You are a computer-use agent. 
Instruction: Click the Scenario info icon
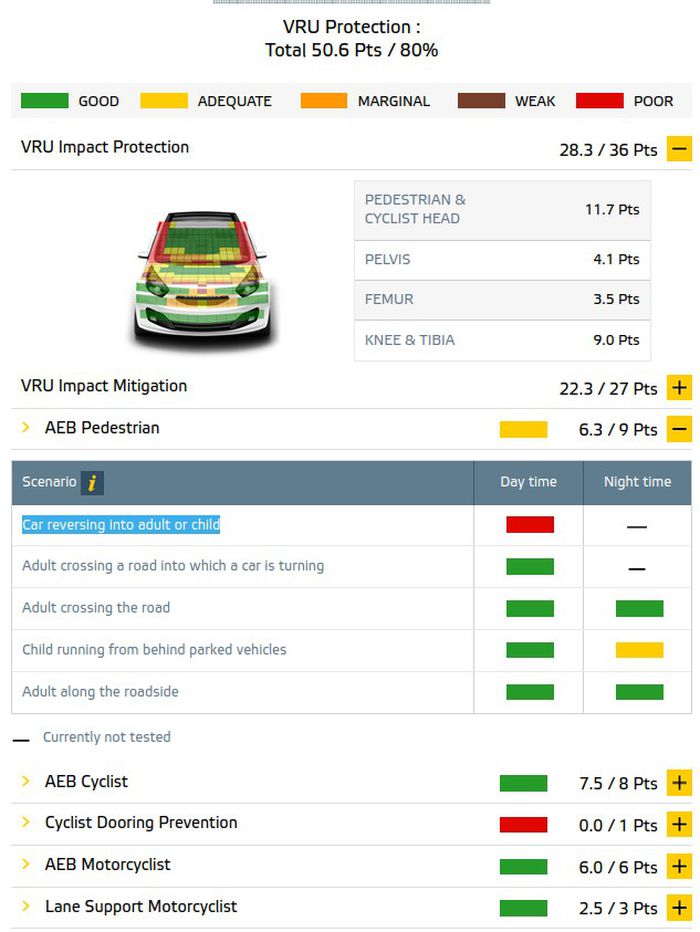[x=93, y=483]
